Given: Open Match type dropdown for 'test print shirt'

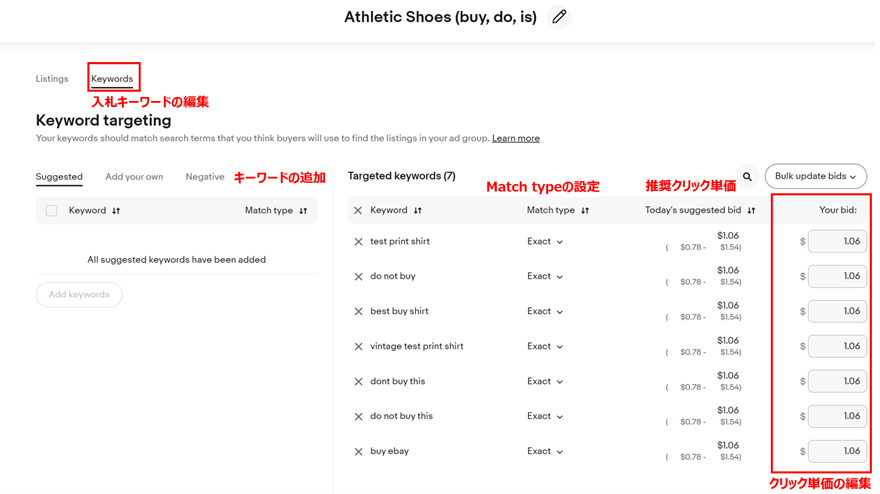Looking at the screenshot, I should pos(544,241).
